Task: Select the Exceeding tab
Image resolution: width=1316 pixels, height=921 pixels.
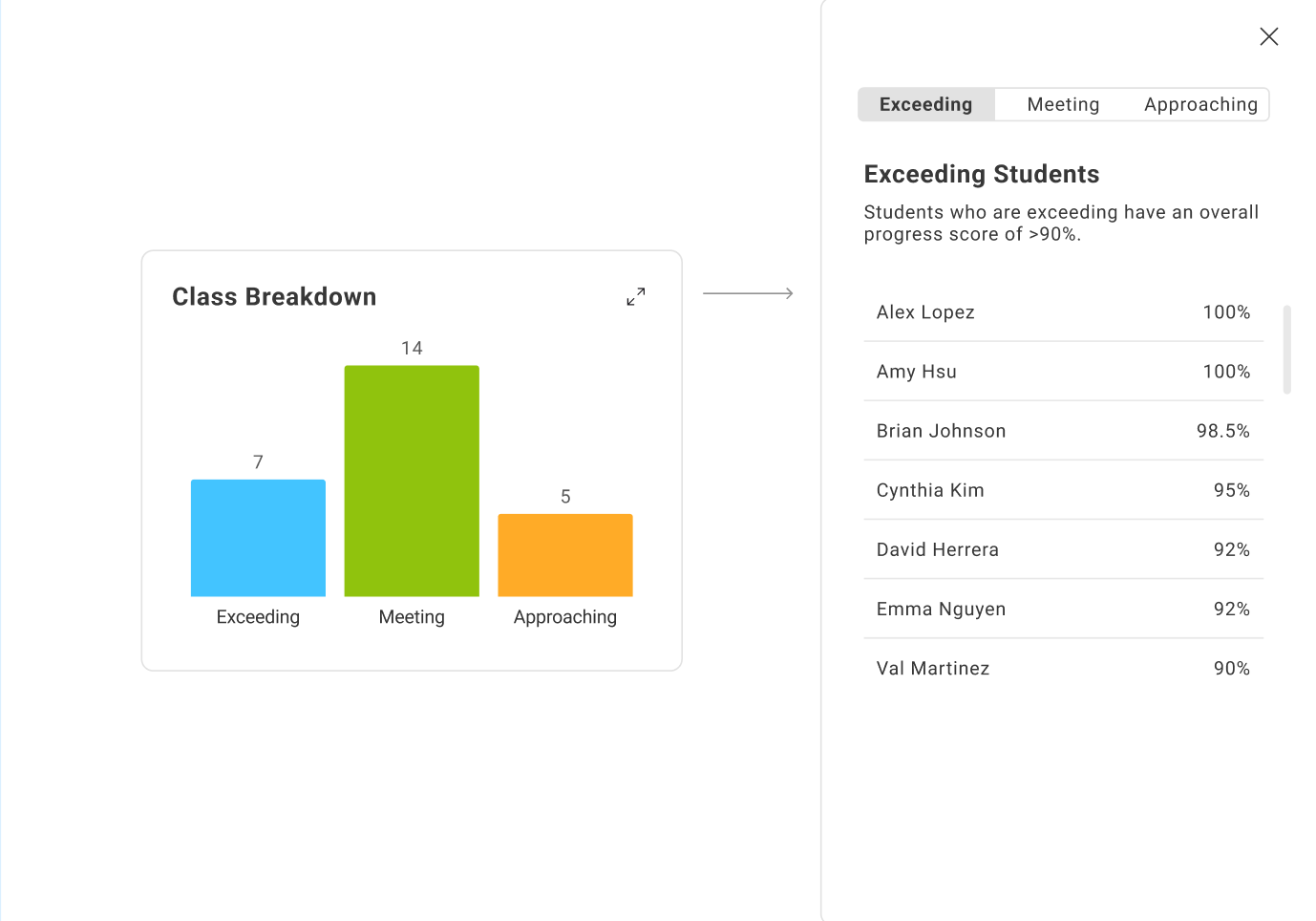Action: [925, 104]
